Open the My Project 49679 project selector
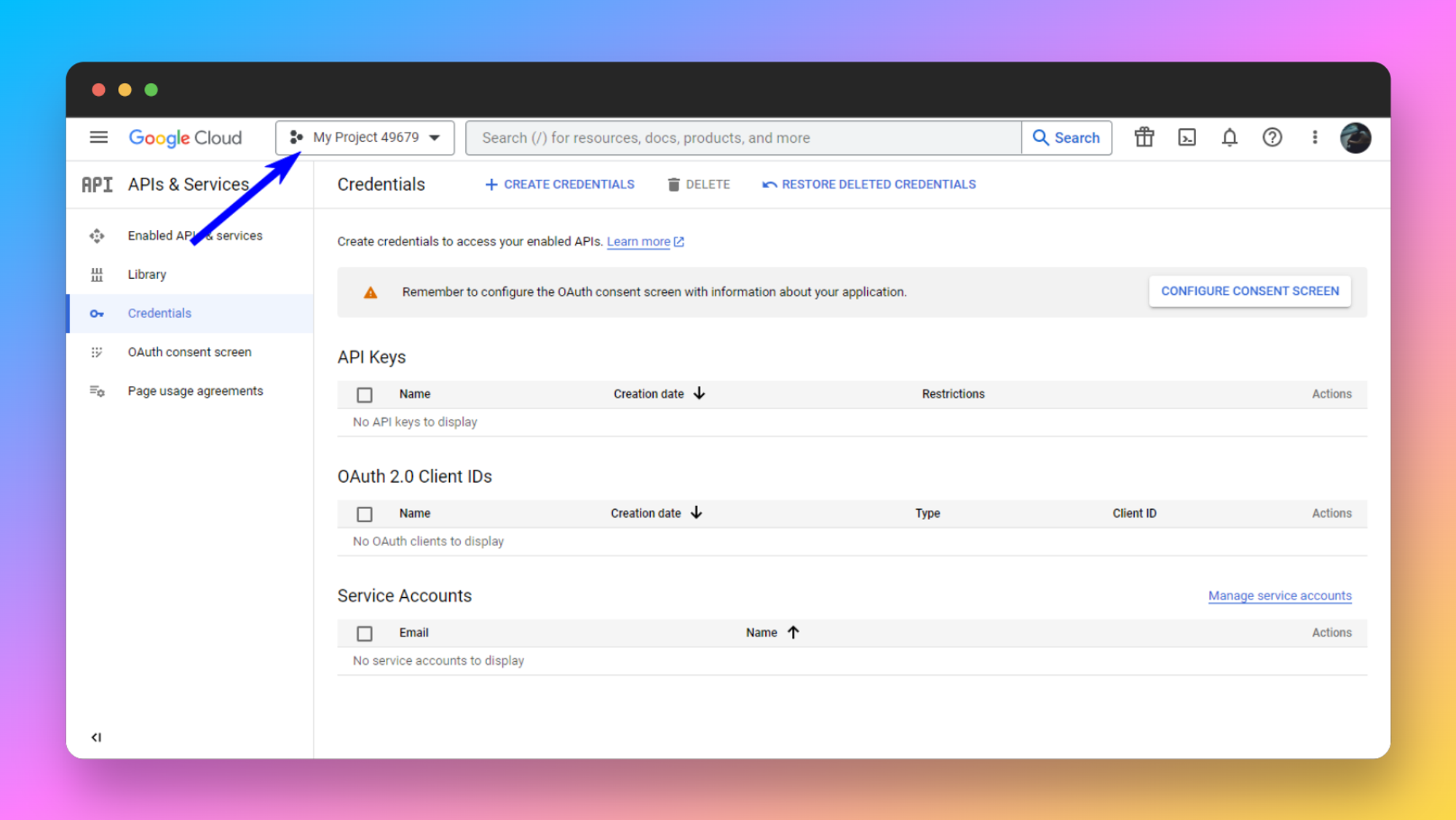 coord(364,138)
